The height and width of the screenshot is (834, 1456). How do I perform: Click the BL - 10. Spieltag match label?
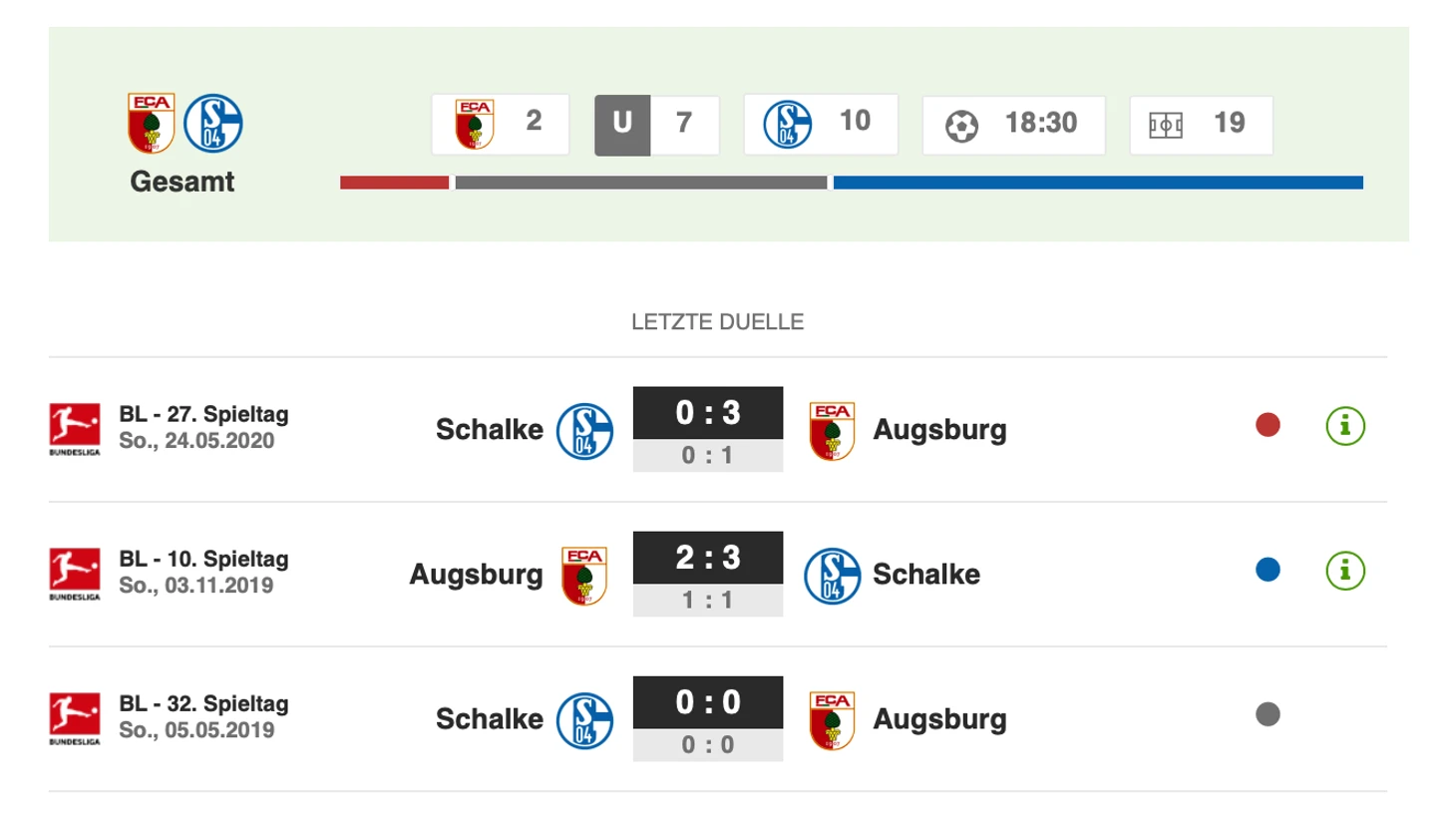[203, 559]
